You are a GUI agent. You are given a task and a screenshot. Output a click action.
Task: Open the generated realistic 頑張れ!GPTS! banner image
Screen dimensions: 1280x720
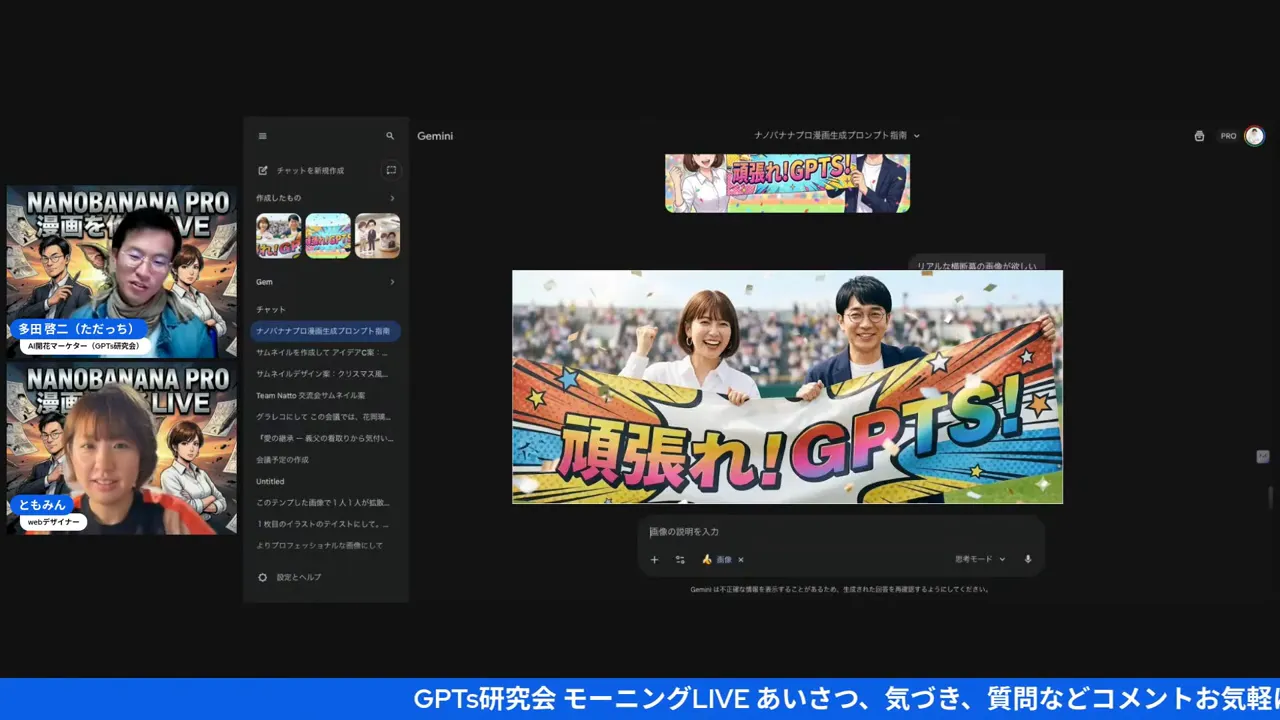pos(787,387)
